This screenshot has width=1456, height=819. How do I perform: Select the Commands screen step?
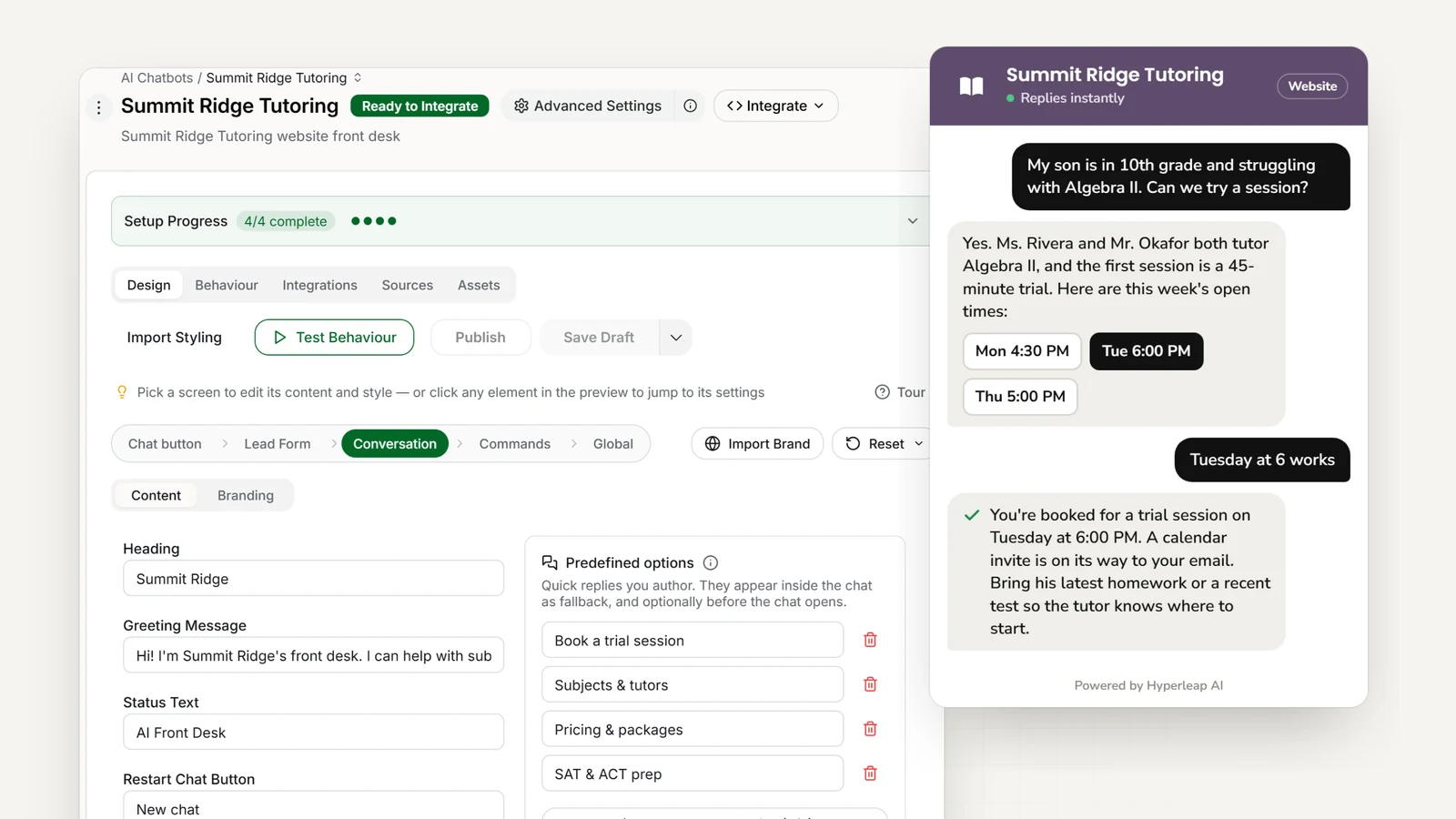(515, 444)
